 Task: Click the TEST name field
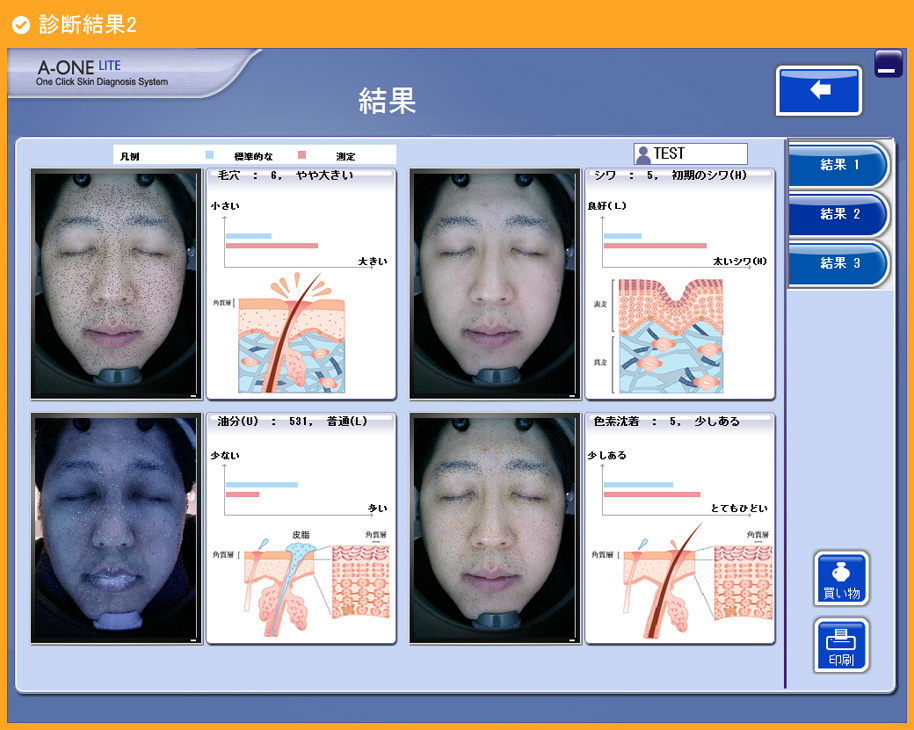tap(698, 154)
